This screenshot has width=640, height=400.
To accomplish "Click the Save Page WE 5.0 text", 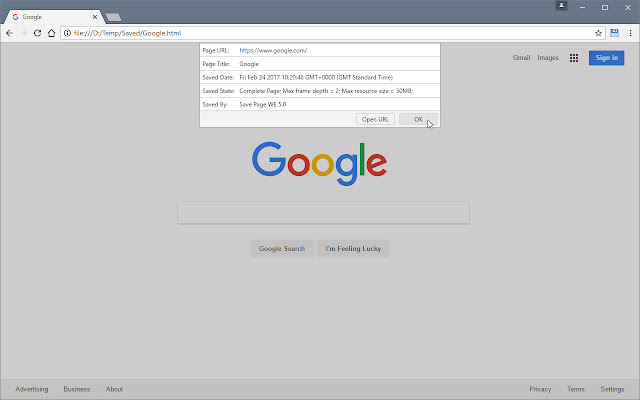I will point(262,104).
